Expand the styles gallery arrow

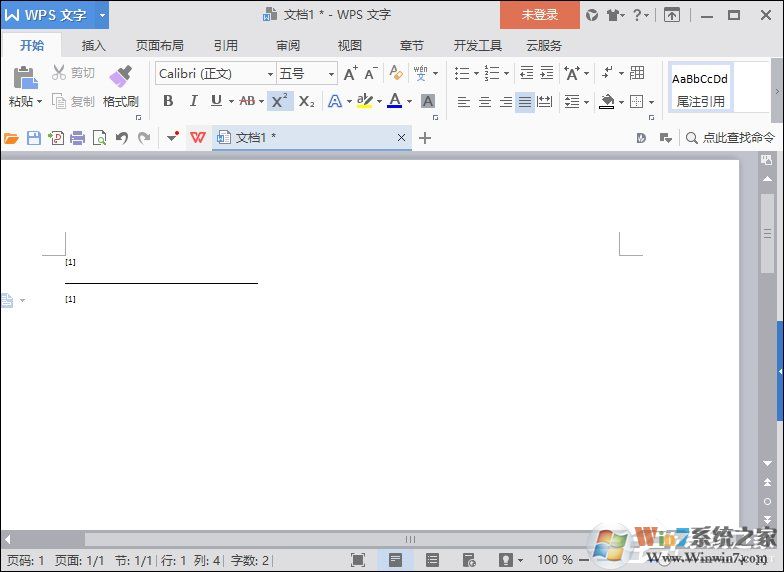(x=777, y=92)
